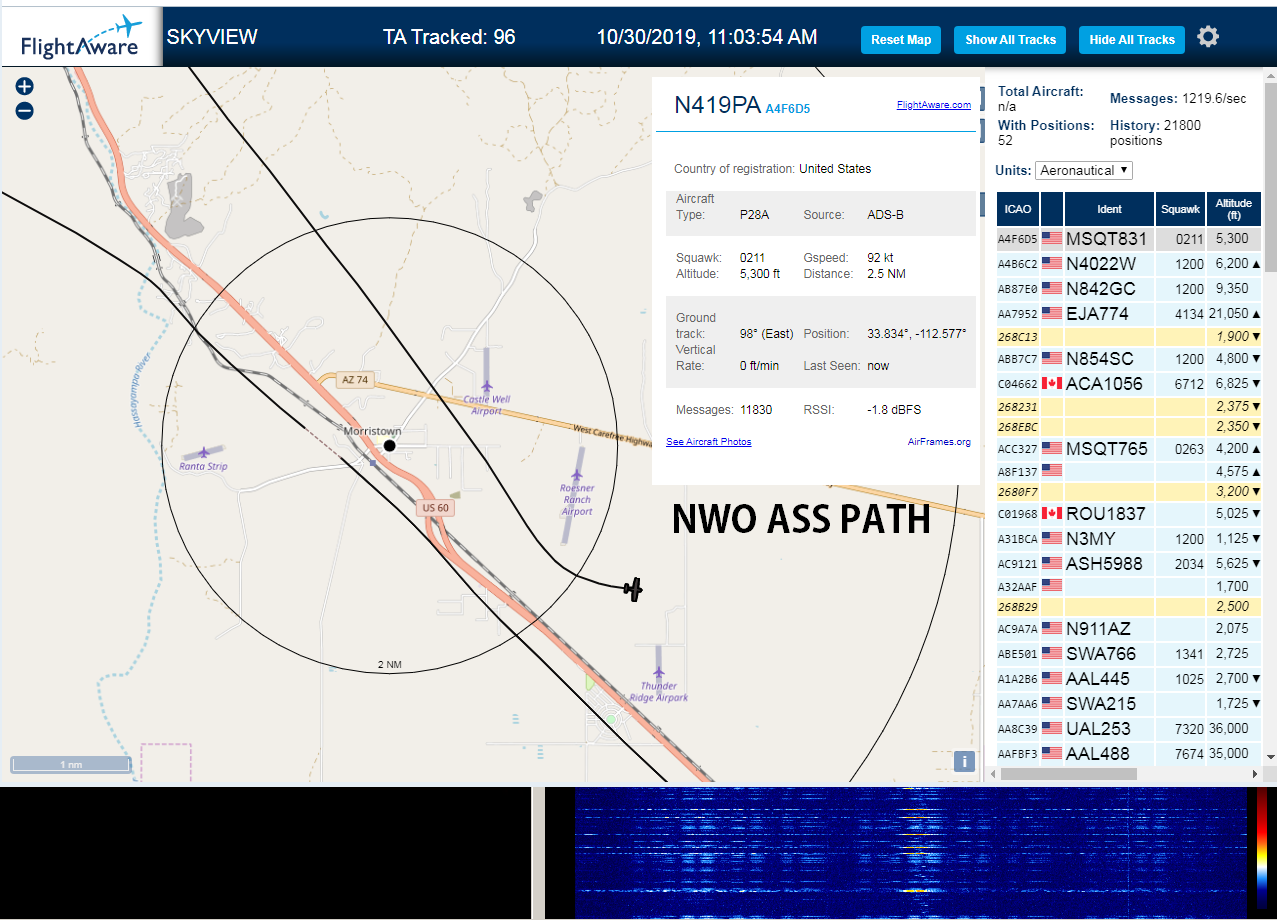Open AirFrames.org link

939,442
